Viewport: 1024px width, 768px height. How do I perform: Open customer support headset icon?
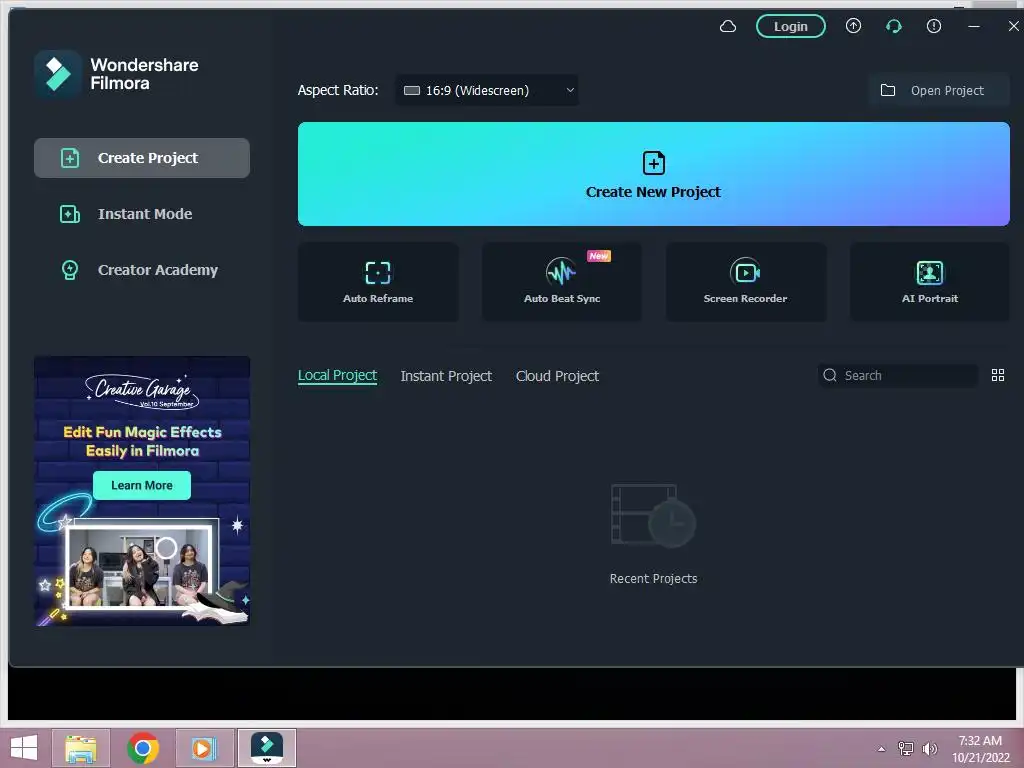click(893, 26)
